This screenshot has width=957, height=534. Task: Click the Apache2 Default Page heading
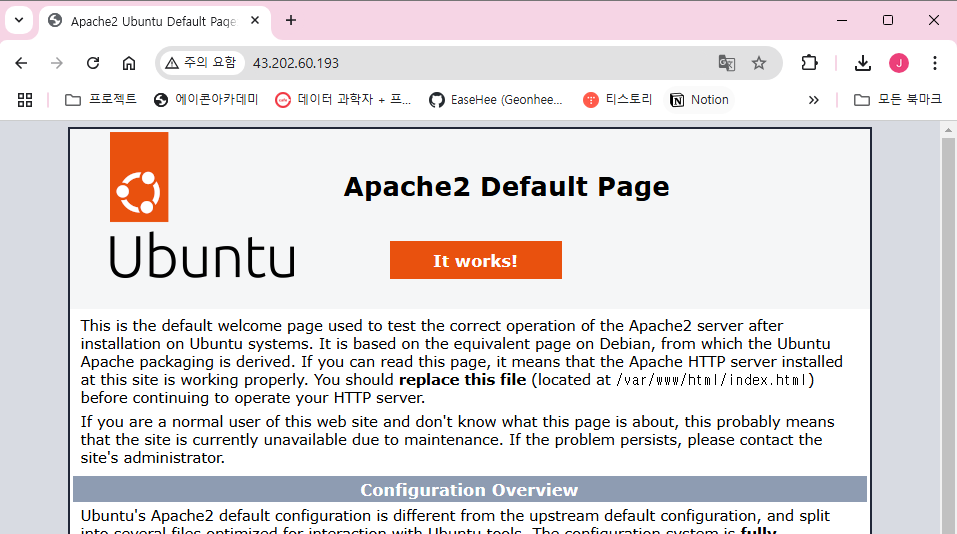(506, 187)
